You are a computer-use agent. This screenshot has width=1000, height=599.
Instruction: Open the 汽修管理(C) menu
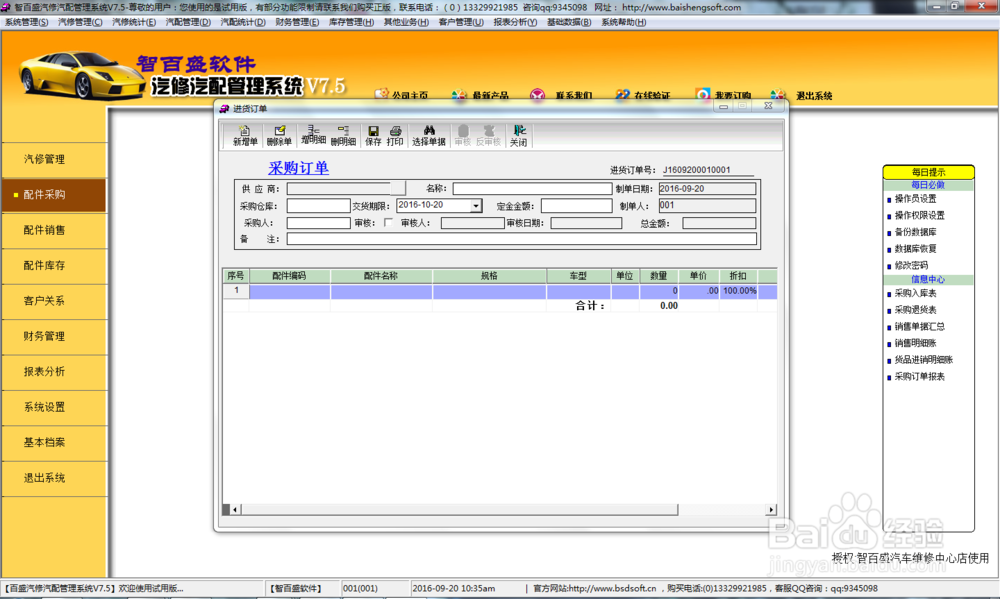tap(80, 22)
